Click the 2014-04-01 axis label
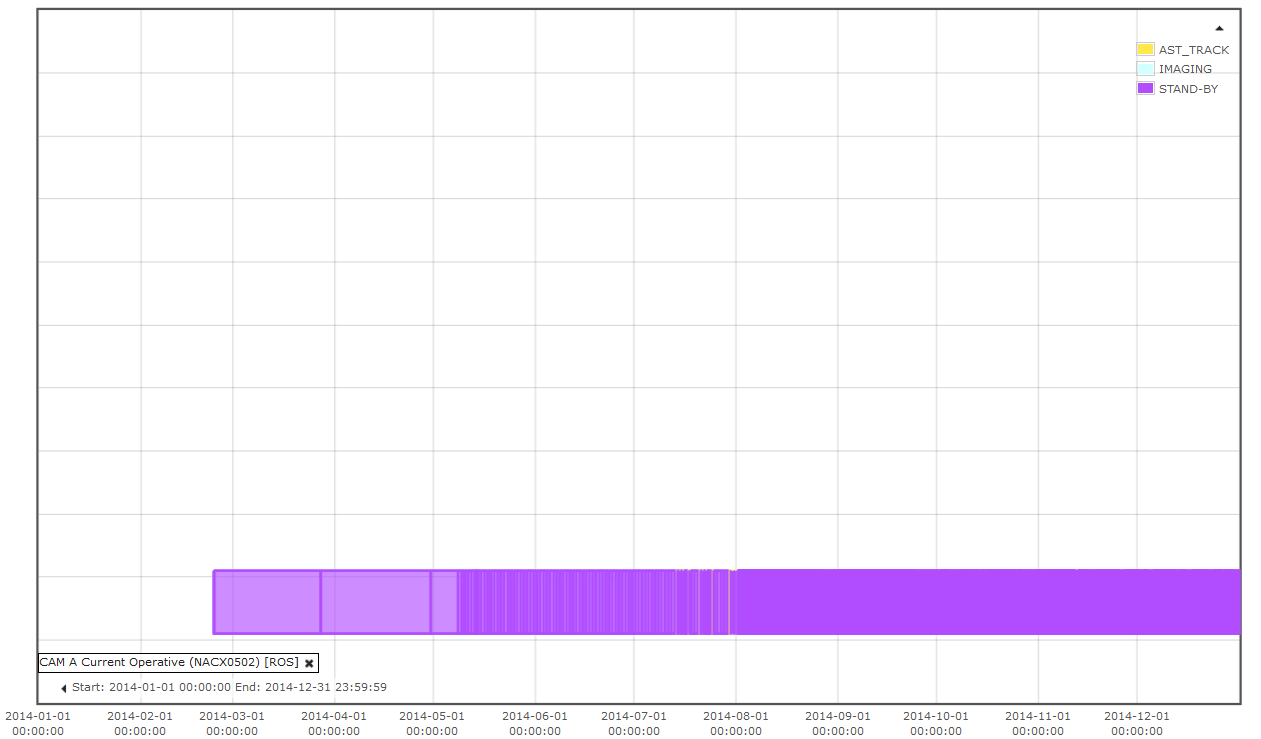The image size is (1261, 739). click(x=334, y=723)
